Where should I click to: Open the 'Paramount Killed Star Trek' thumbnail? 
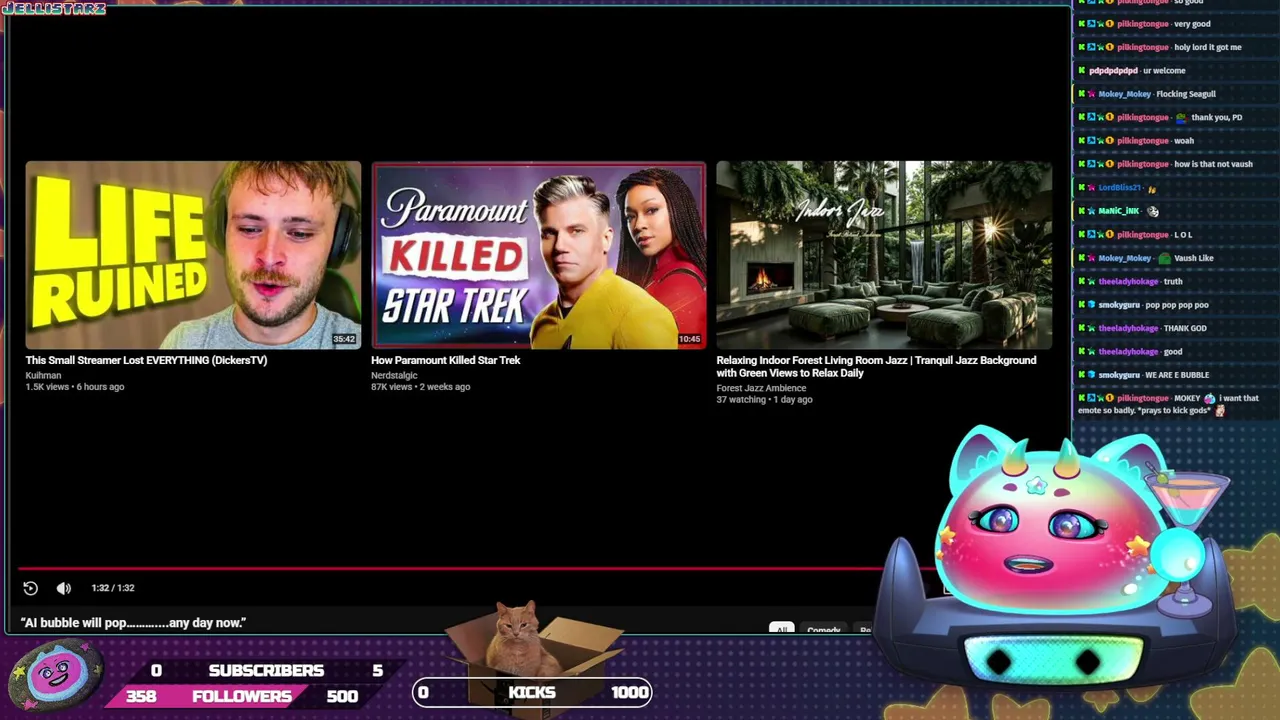pos(538,255)
